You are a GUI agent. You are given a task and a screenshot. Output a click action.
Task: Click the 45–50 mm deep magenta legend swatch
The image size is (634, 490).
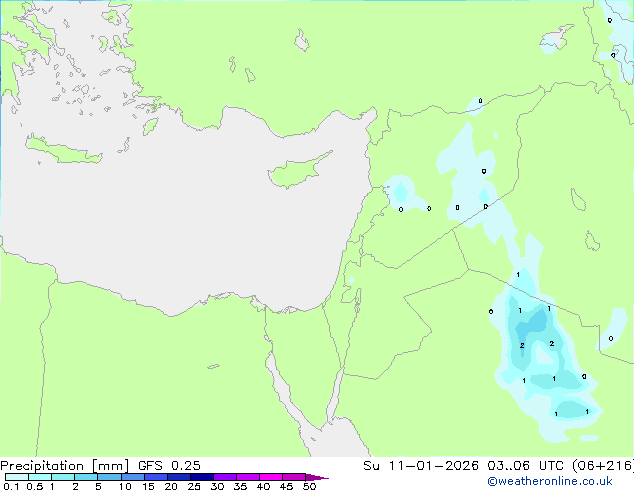click(x=294, y=477)
